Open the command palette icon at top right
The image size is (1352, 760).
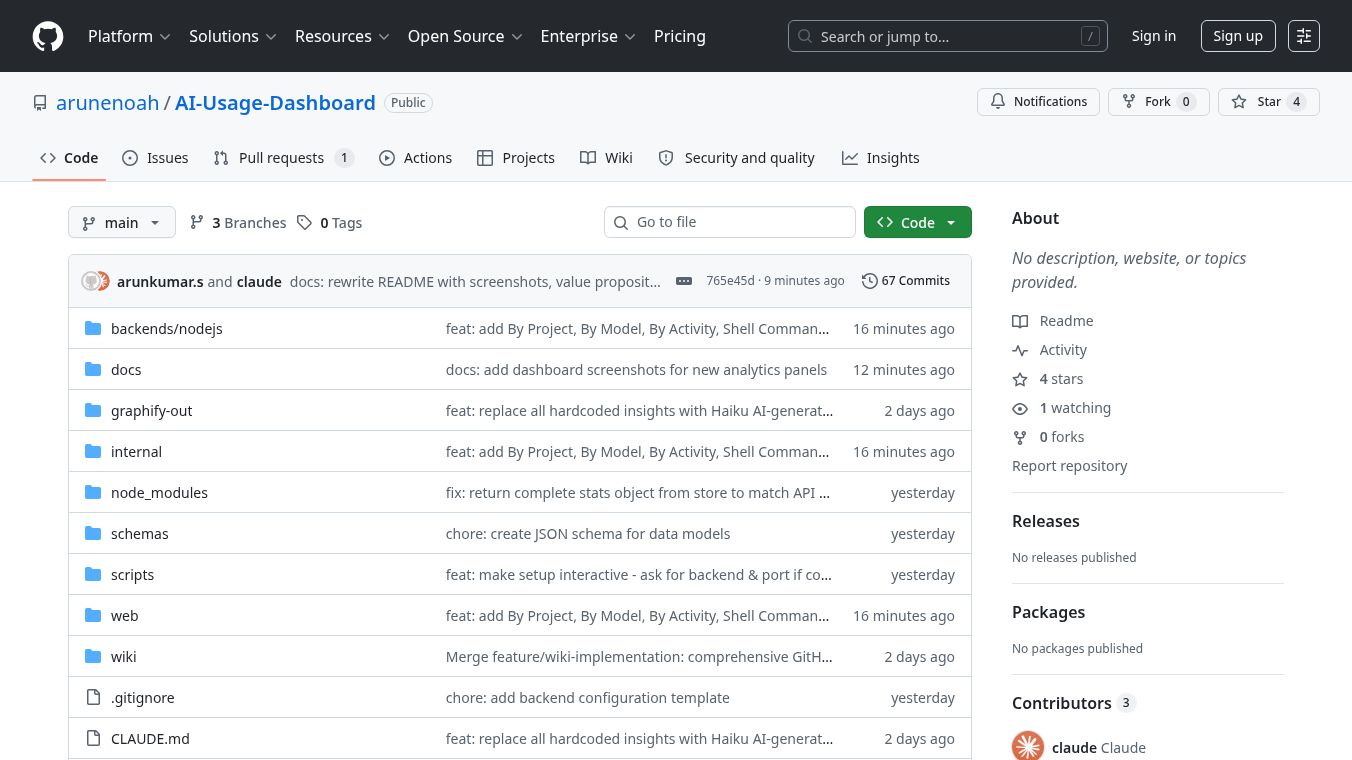pyautogui.click(x=1303, y=36)
